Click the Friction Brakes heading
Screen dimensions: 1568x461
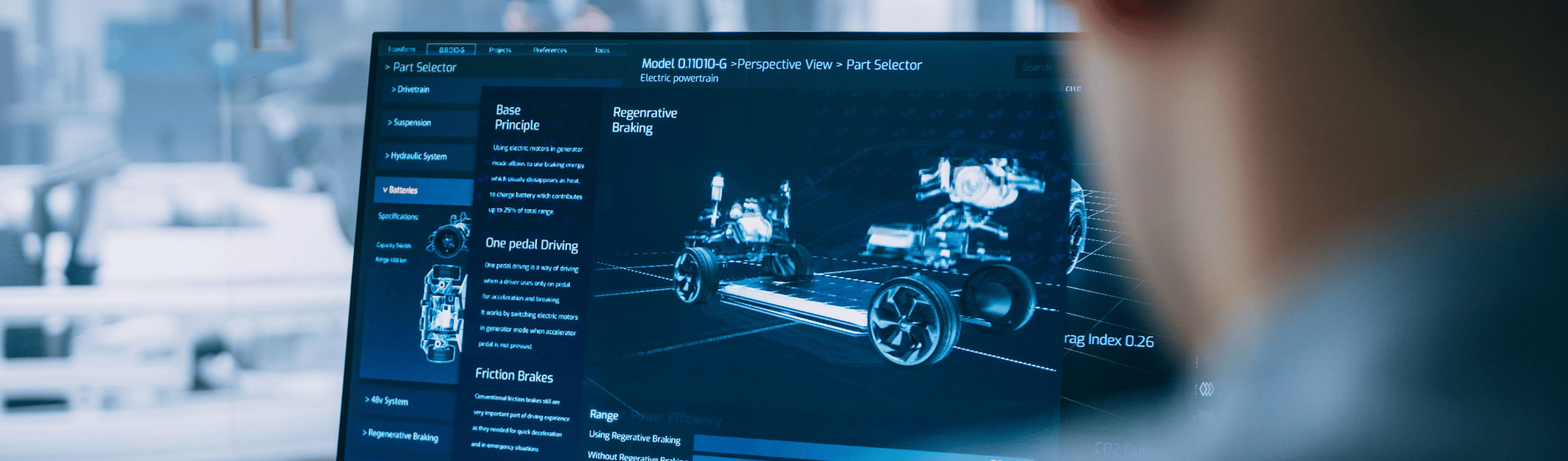coord(514,375)
